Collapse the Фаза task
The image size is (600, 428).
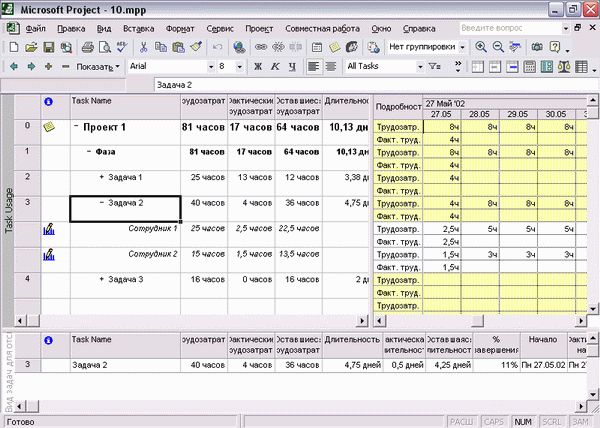(x=89, y=151)
